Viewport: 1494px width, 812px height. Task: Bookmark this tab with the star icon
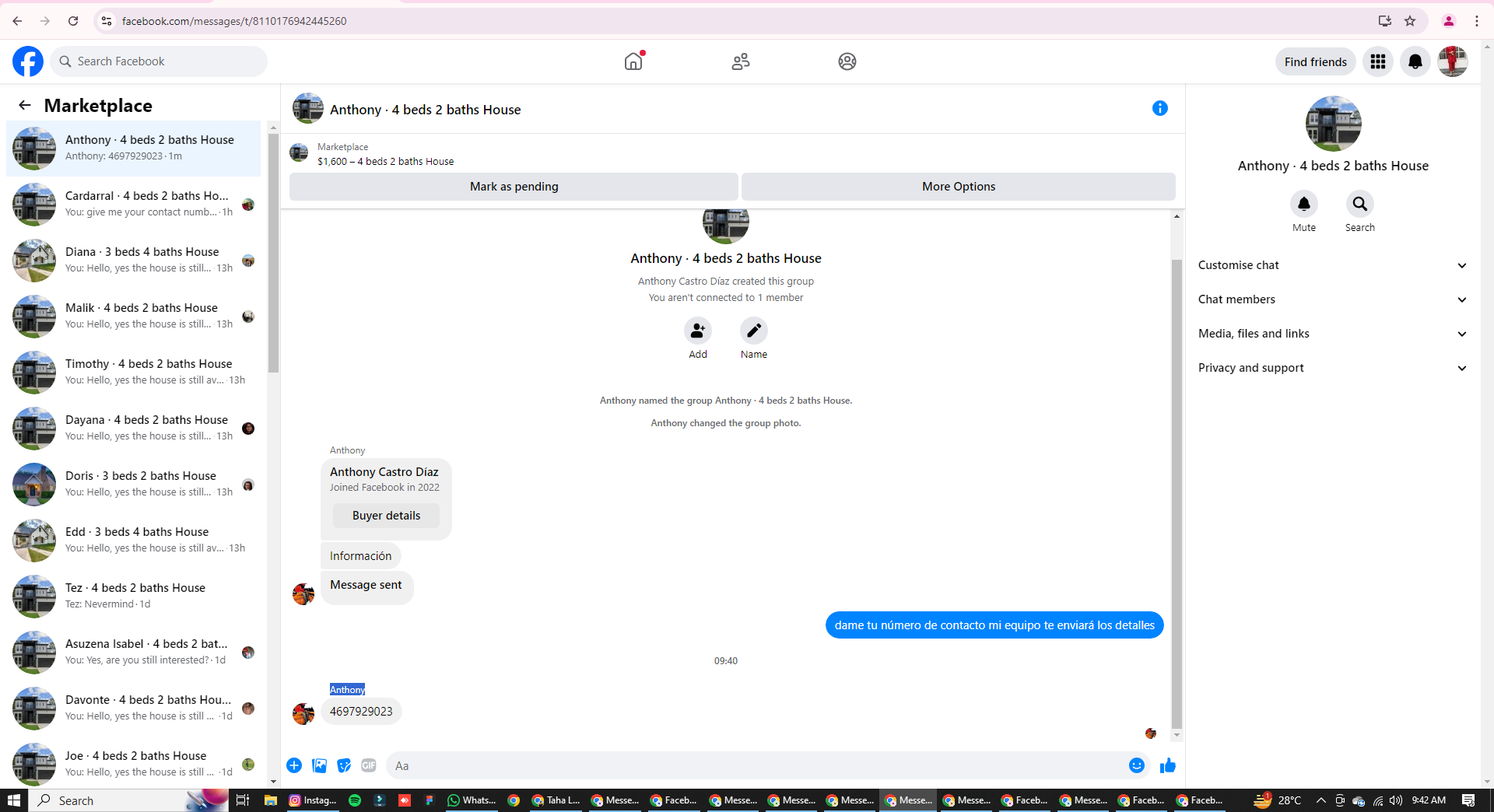click(1410, 21)
